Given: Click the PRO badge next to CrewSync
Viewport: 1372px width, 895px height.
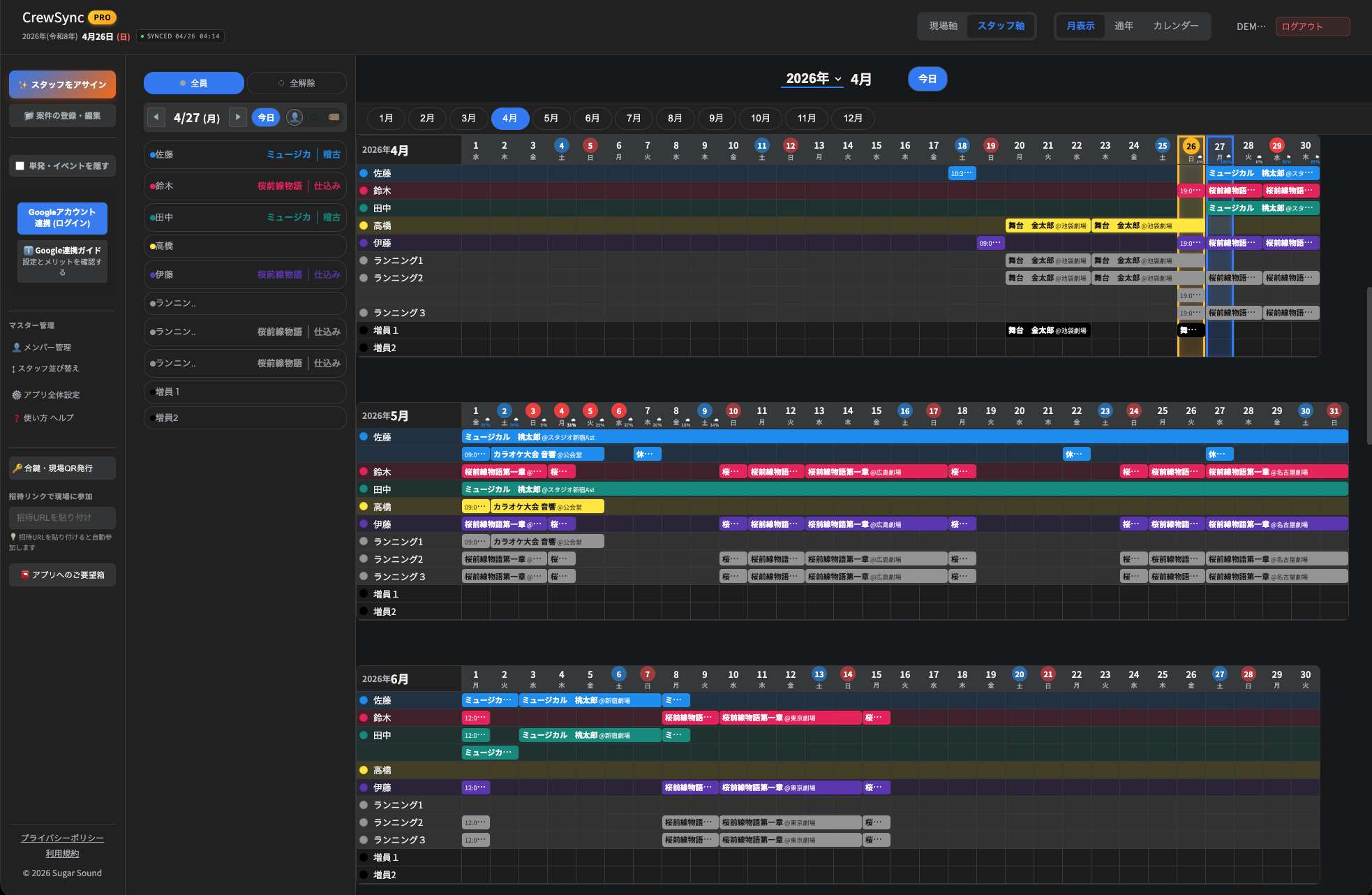Looking at the screenshot, I should [103, 17].
